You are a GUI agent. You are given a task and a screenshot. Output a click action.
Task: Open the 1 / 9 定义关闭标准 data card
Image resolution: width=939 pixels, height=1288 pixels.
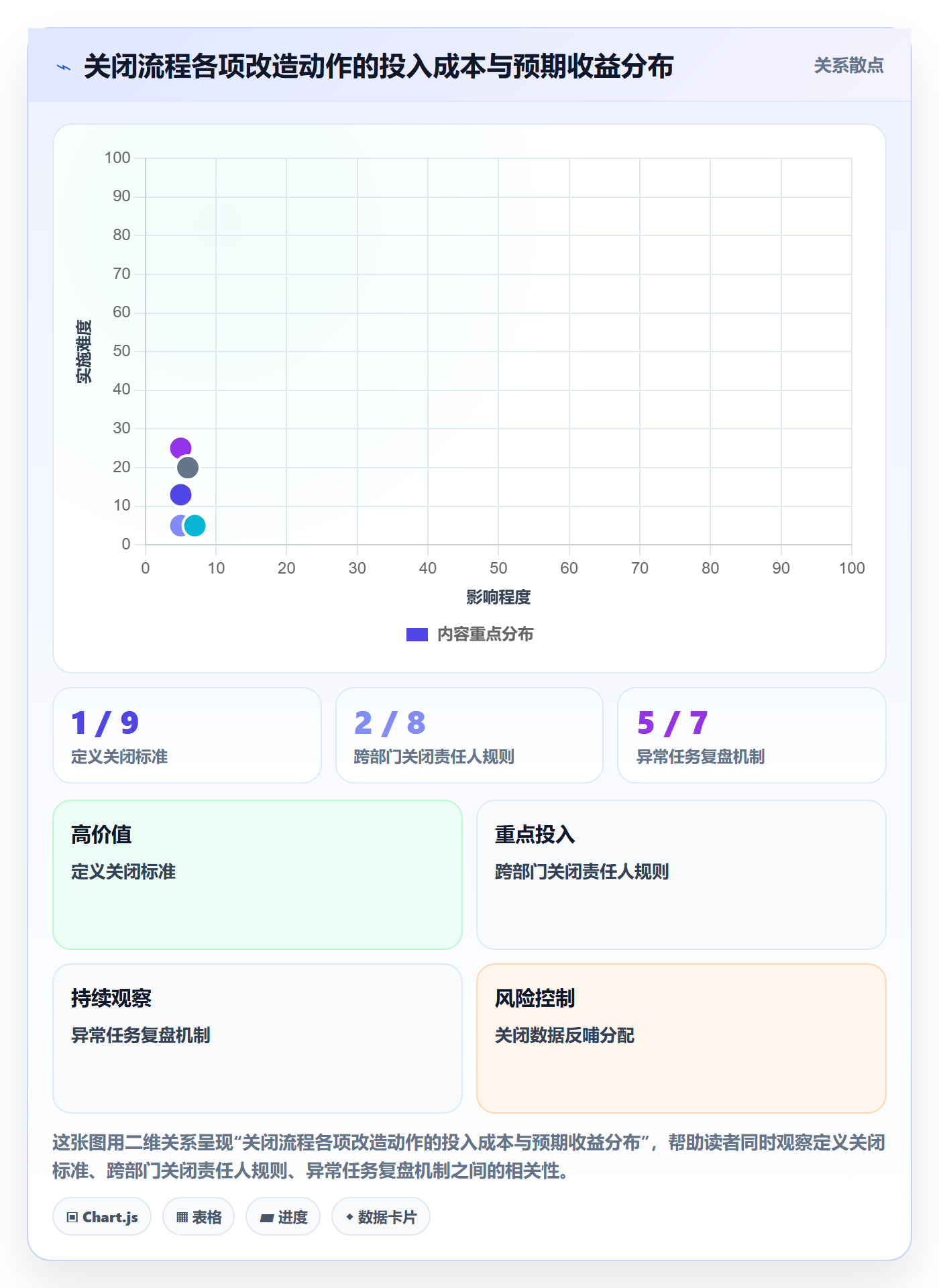point(187,735)
